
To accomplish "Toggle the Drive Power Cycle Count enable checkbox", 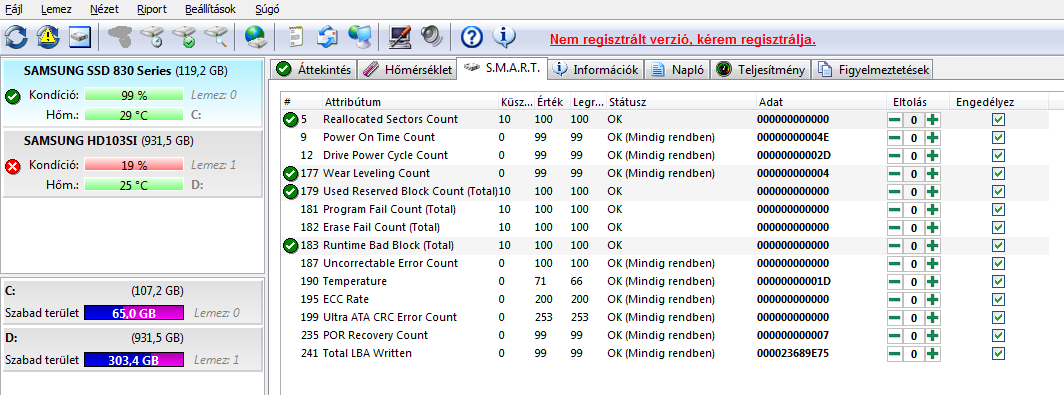I will click(998, 155).
